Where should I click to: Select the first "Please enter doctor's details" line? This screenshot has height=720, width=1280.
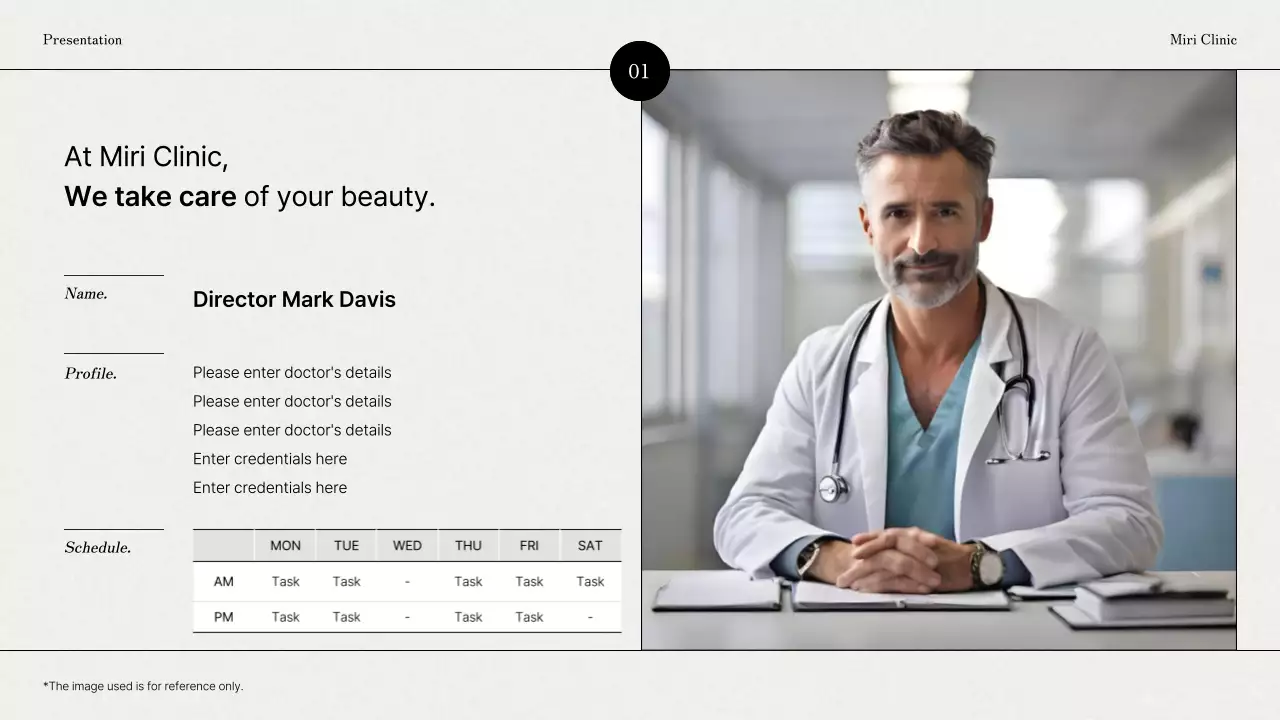pos(292,372)
